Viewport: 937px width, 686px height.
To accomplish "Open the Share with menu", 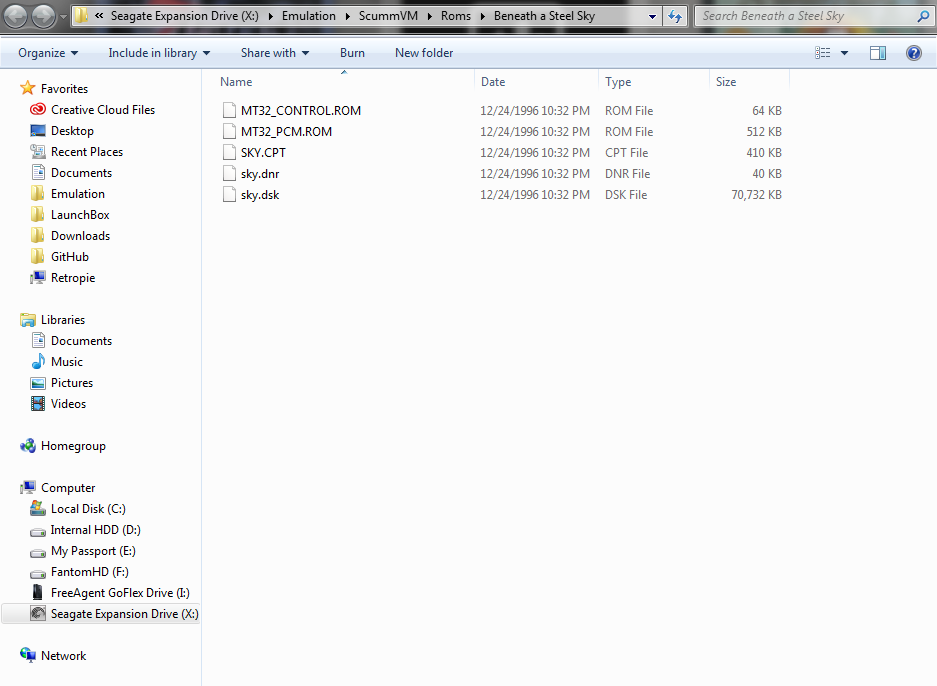I will (x=275, y=53).
